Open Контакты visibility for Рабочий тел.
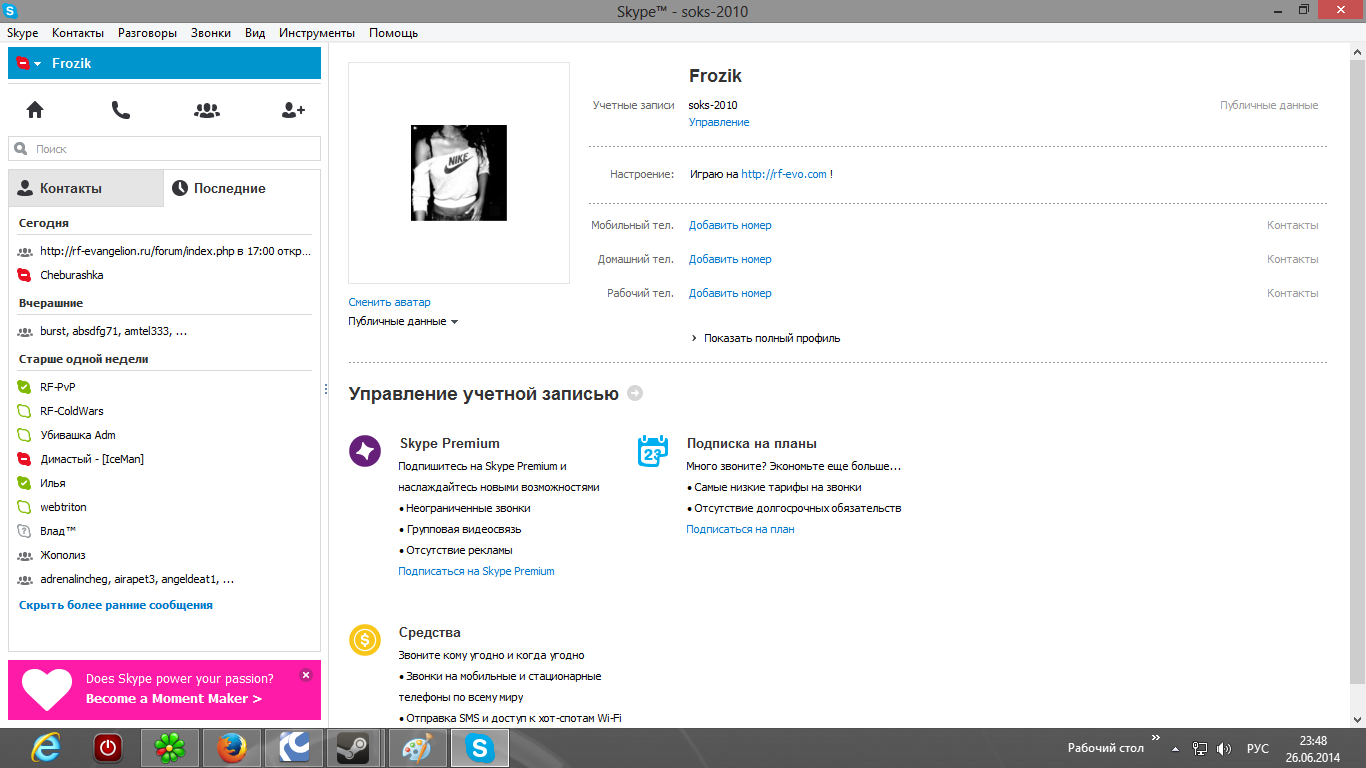 click(1293, 293)
